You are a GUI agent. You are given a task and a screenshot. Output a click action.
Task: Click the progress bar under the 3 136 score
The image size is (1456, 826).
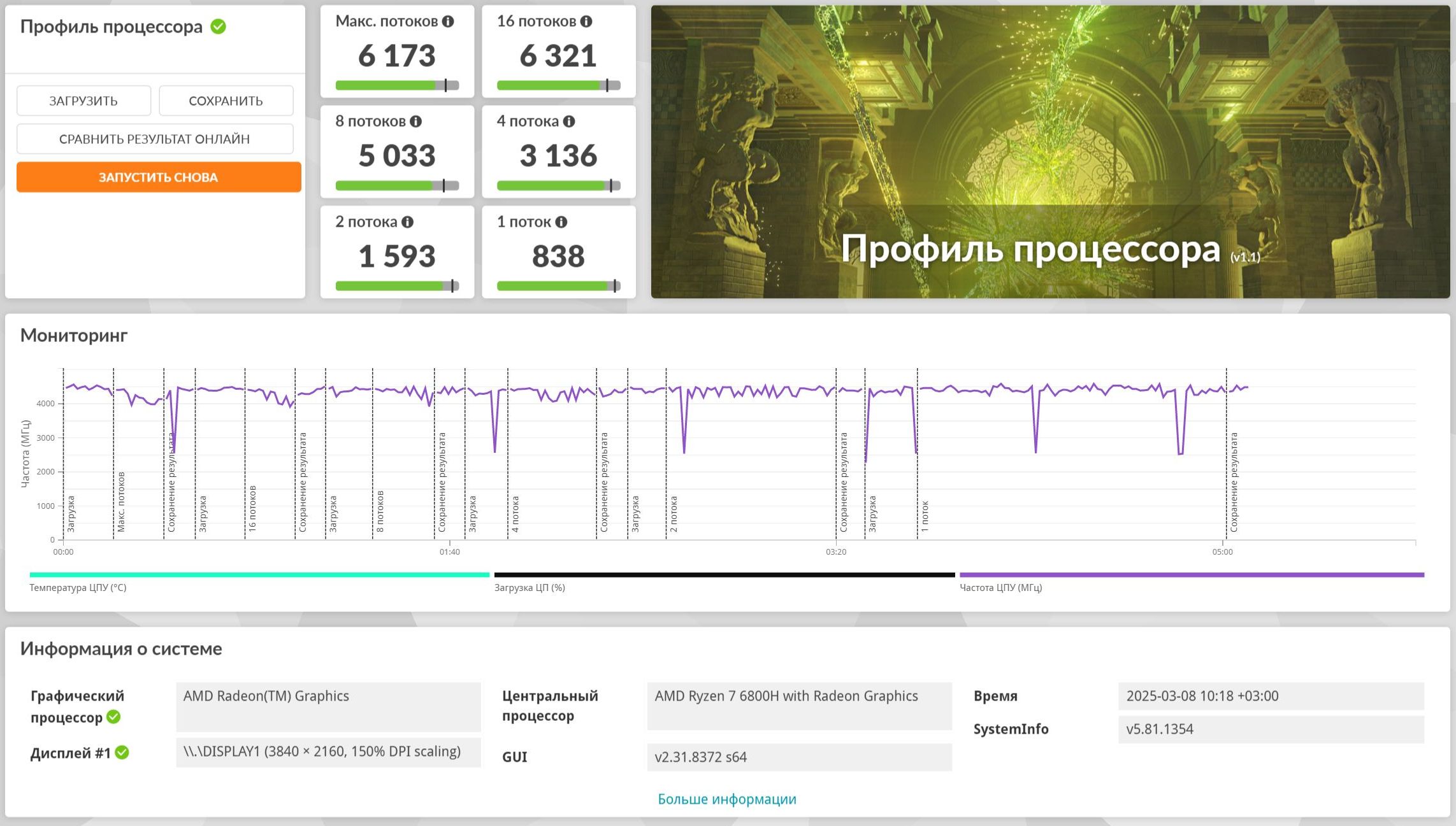[x=558, y=185]
